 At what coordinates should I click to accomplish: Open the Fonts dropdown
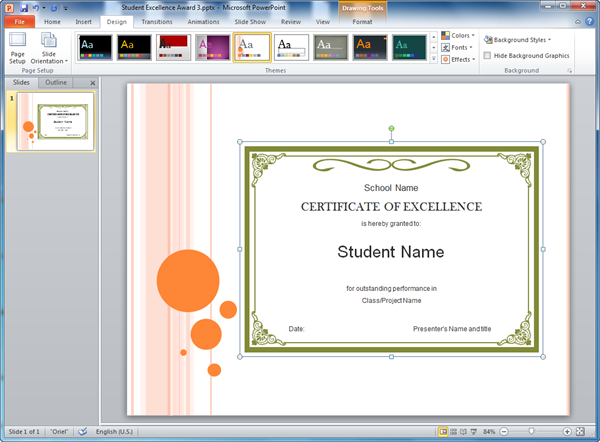(459, 48)
